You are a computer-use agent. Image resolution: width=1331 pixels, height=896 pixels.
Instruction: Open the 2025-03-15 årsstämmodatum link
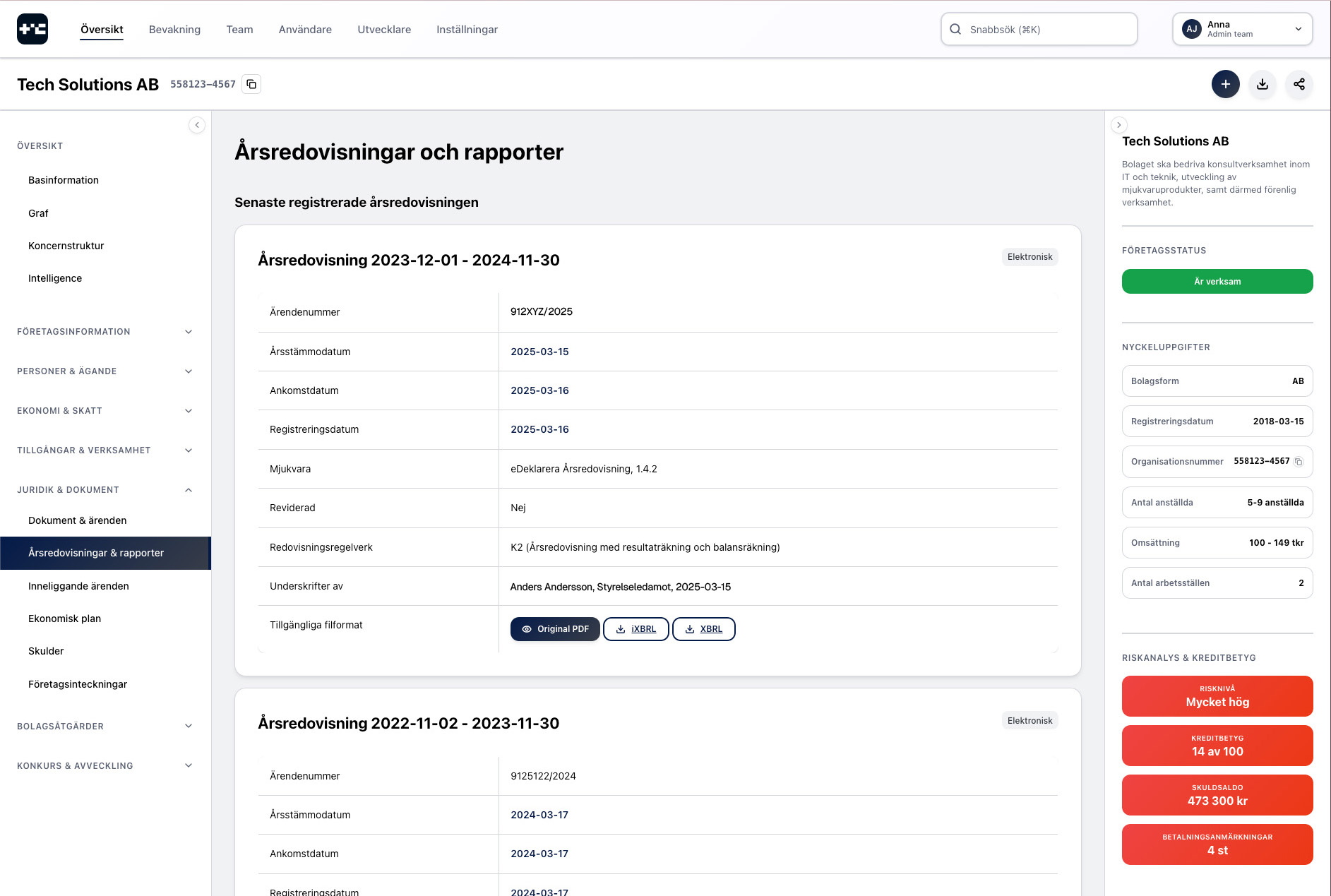click(539, 352)
